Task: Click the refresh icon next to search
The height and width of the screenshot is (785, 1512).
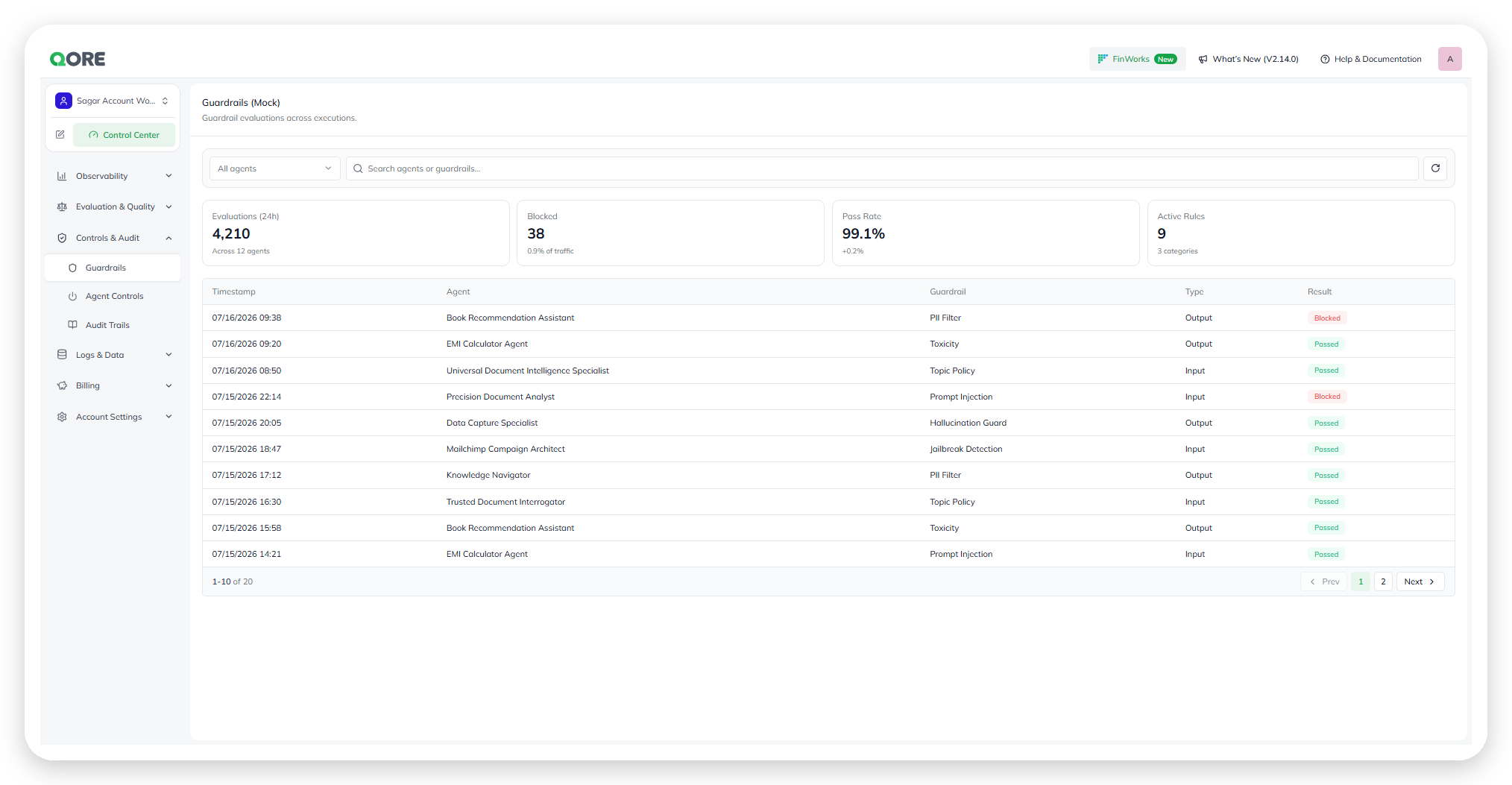Action: 1435,168
